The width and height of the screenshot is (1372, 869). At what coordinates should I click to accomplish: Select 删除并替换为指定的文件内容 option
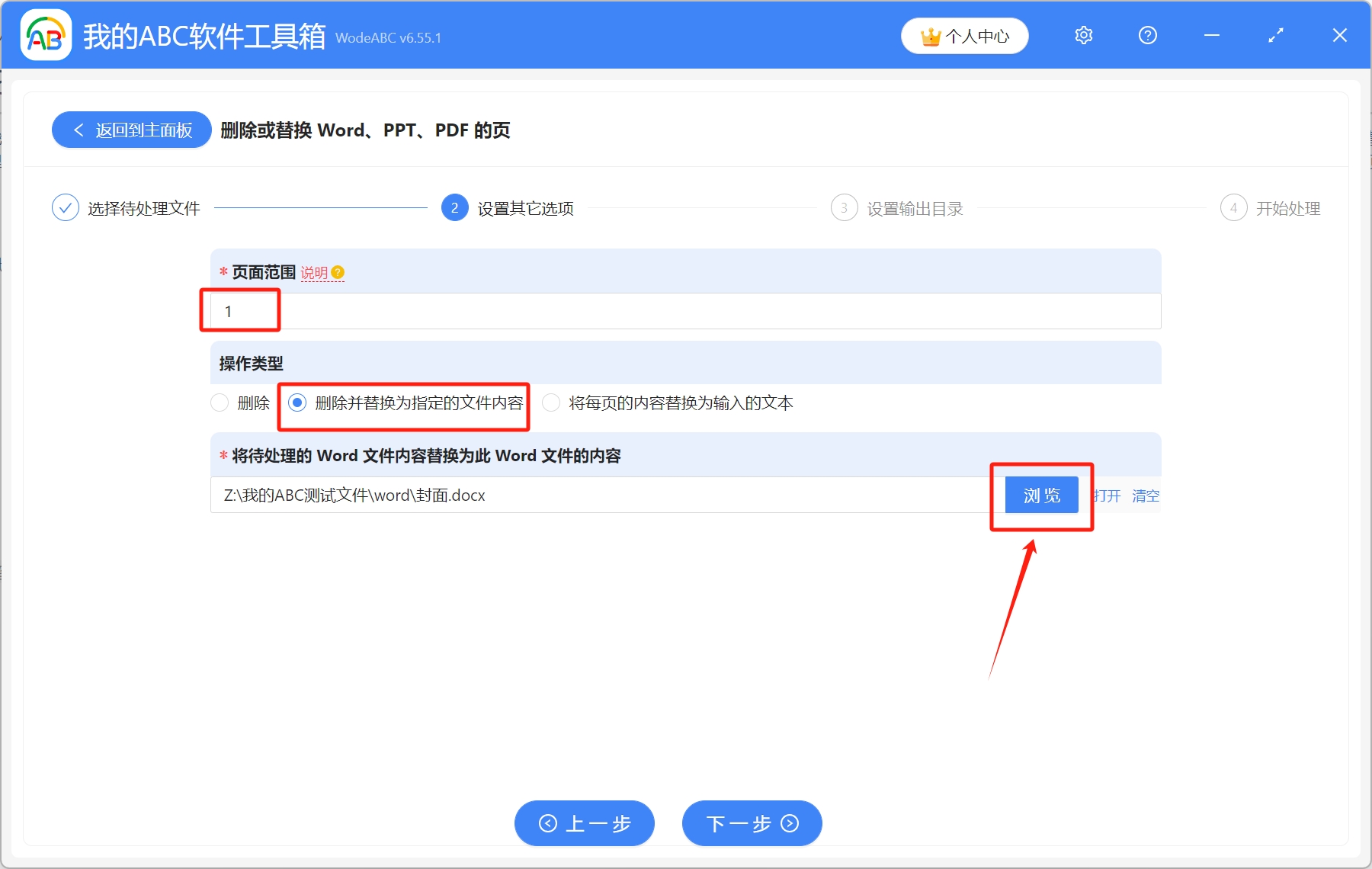tap(298, 402)
